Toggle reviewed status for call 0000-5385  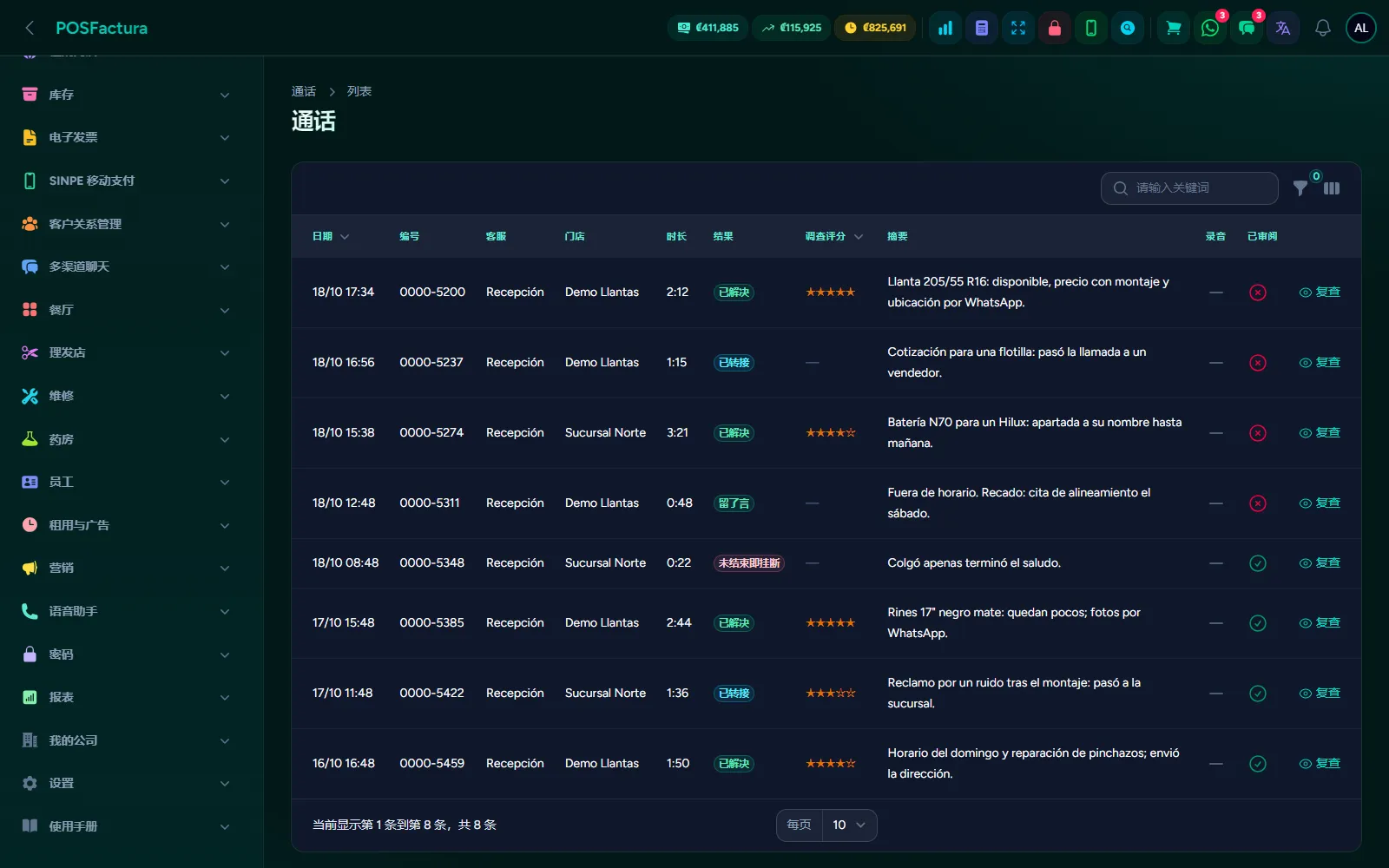pos(1257,623)
